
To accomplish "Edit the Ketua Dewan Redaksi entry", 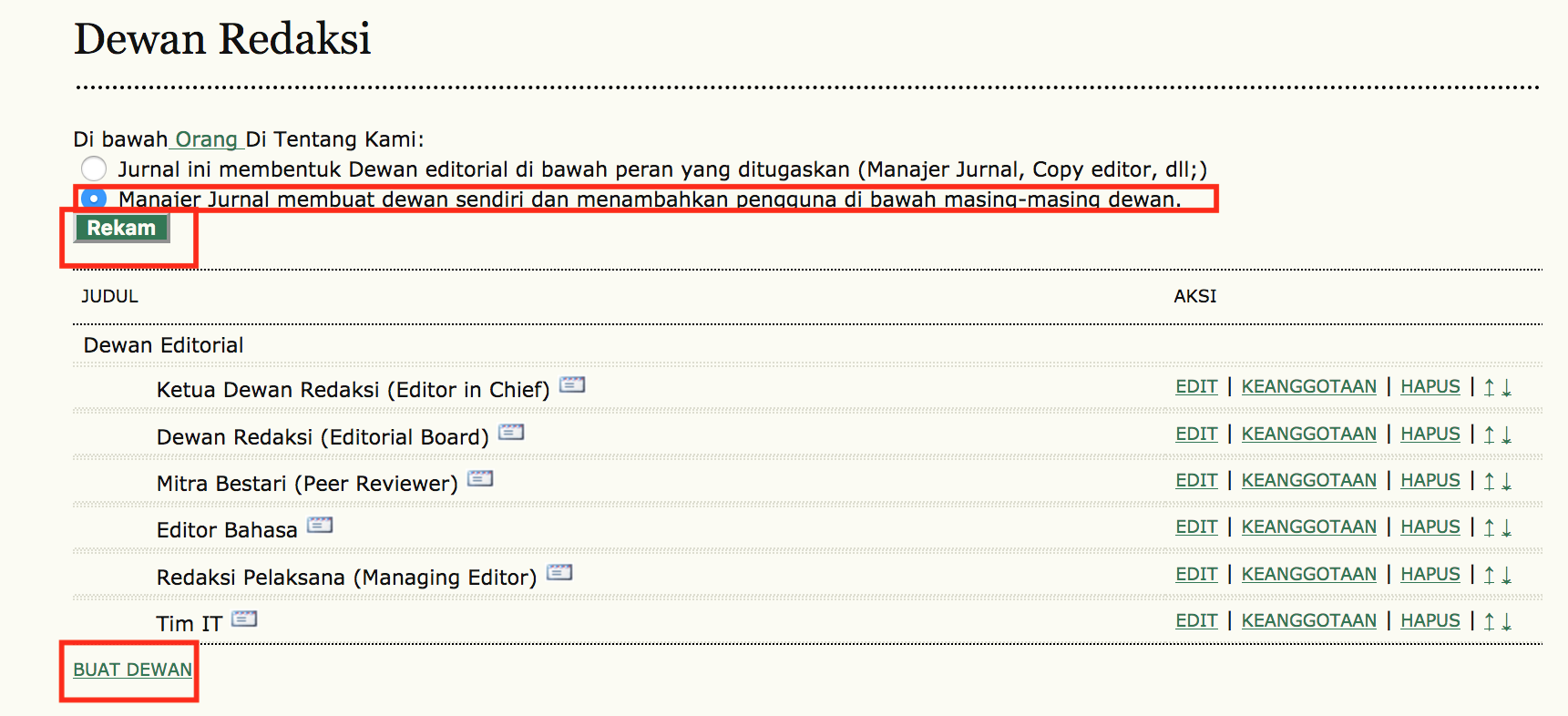I will 1196,387.
